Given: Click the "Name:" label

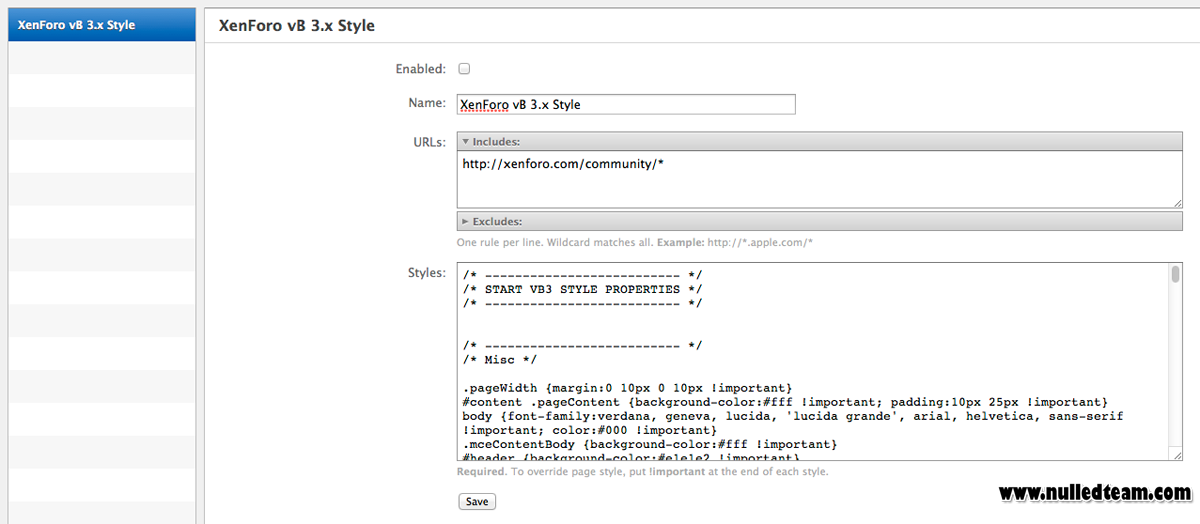Looking at the screenshot, I should click(427, 102).
